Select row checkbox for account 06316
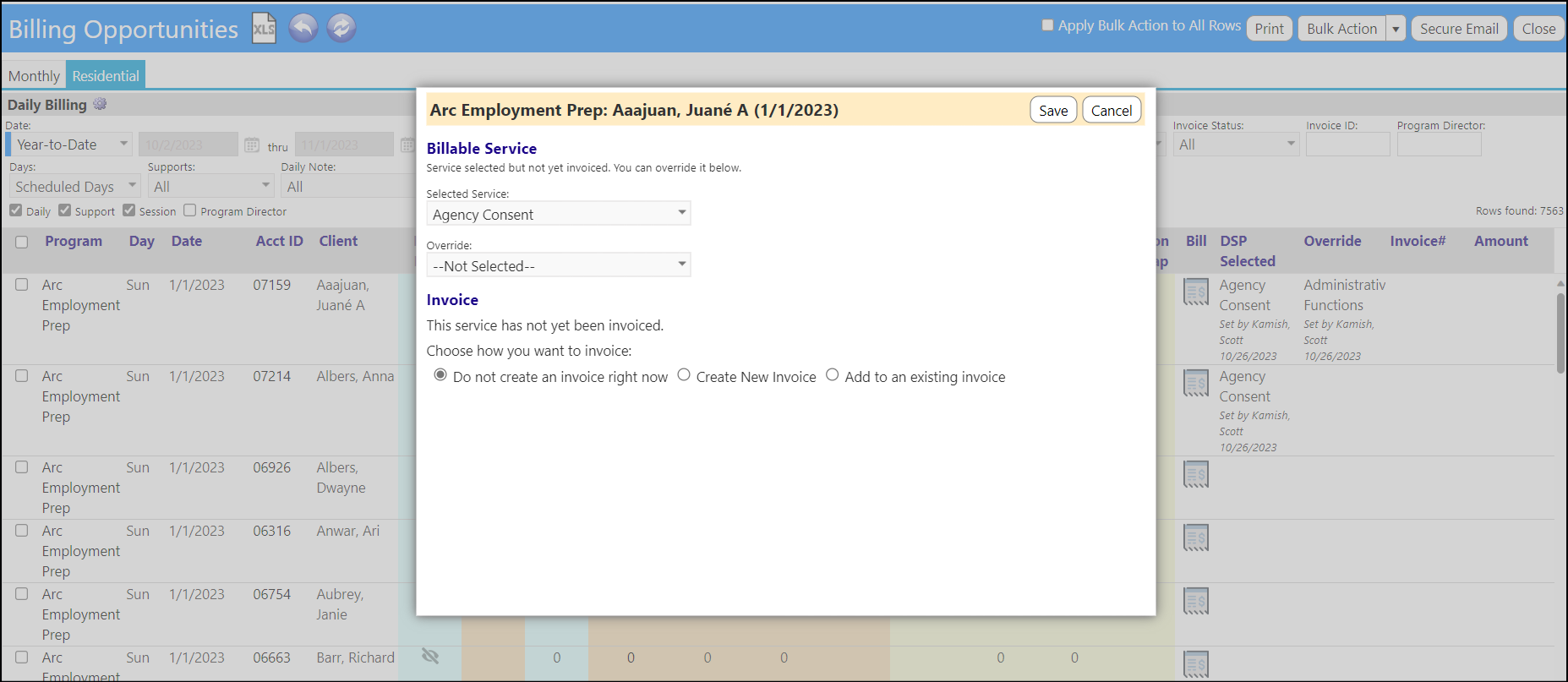This screenshot has width=1568, height=682. (22, 531)
